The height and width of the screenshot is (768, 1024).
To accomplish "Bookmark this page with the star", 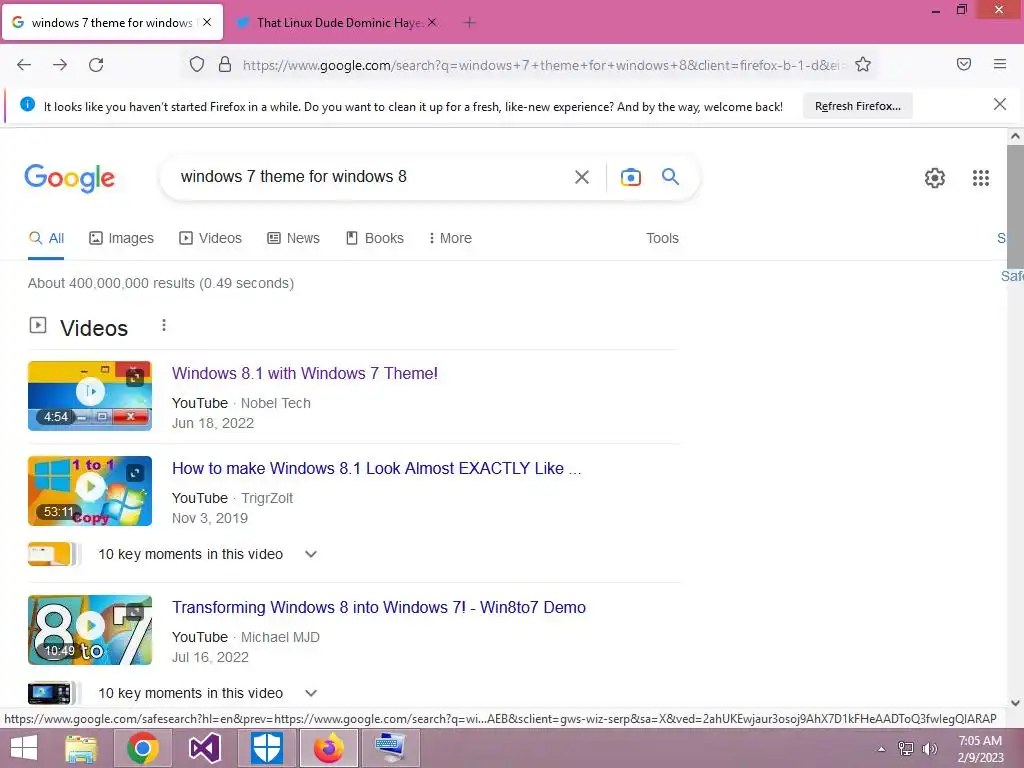I will tap(863, 64).
